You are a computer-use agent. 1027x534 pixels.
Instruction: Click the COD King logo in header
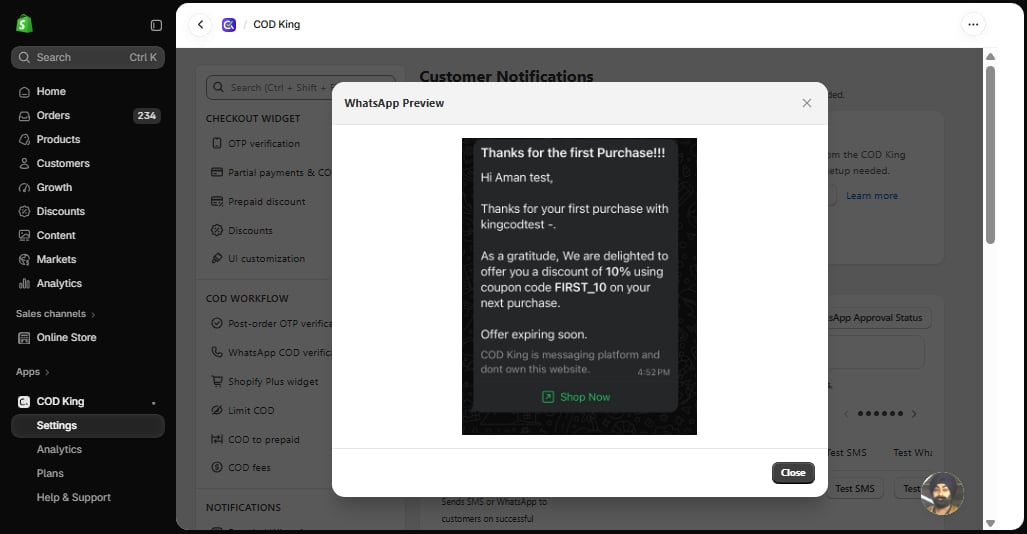coord(229,25)
